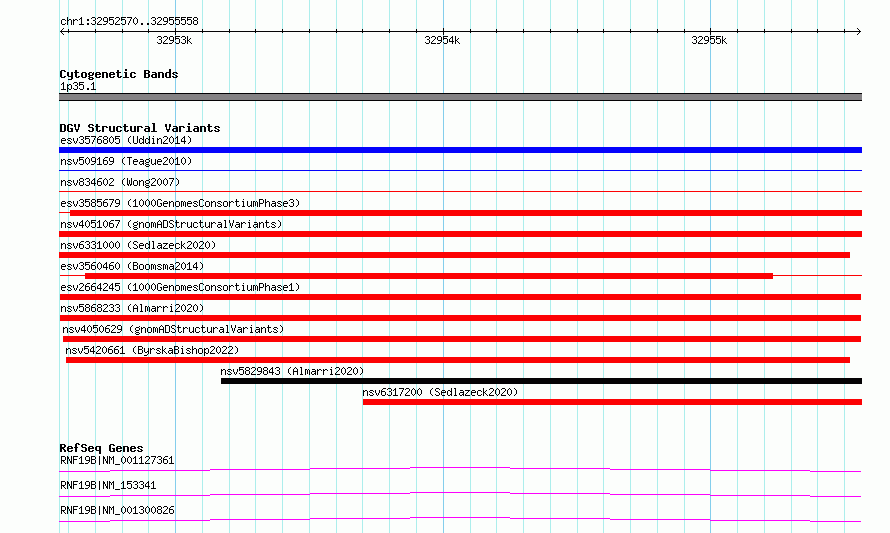Select the thin red nsv834602 variant line
890x533 pixels.
460,191
